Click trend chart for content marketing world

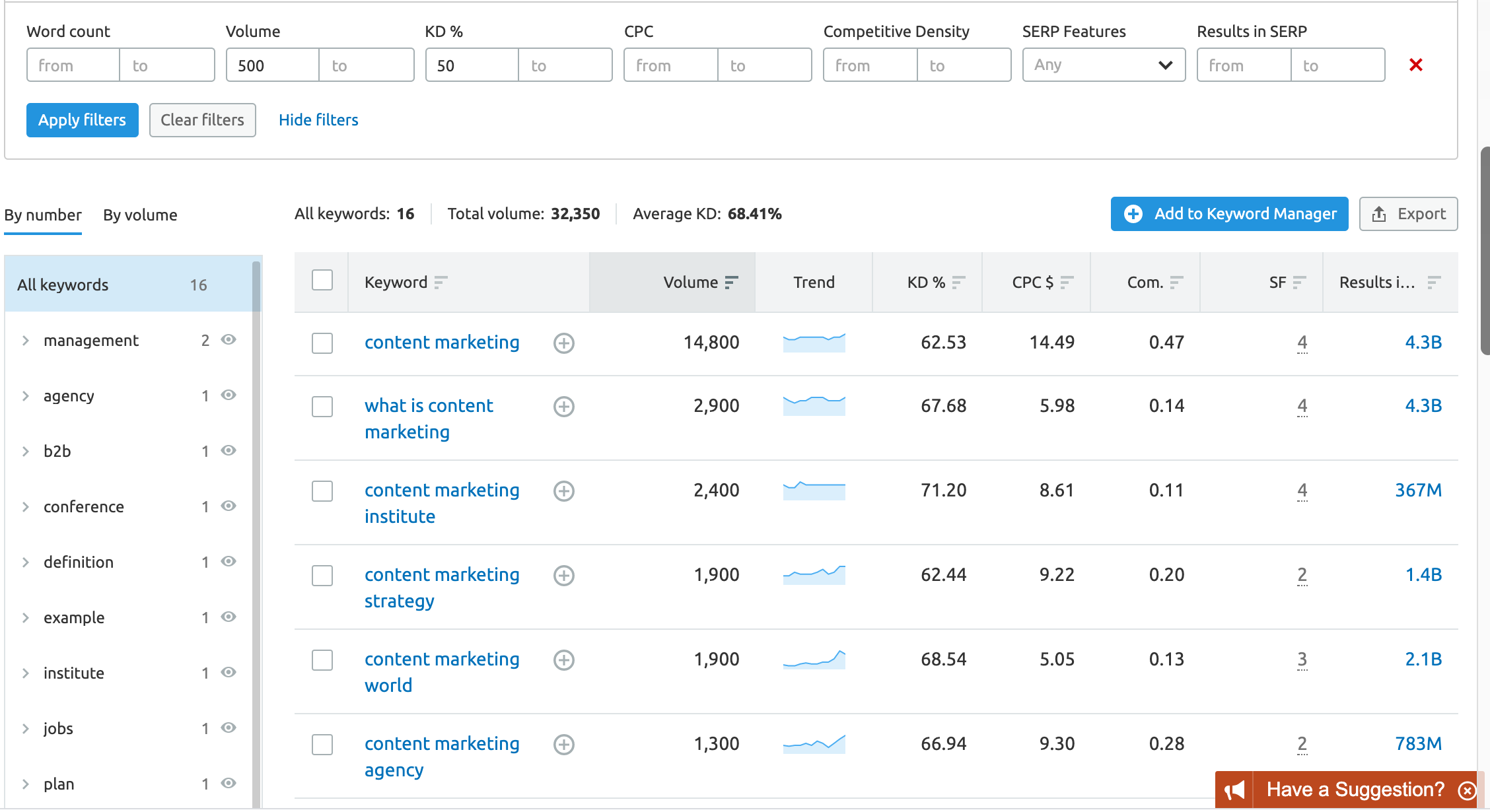[x=814, y=660]
